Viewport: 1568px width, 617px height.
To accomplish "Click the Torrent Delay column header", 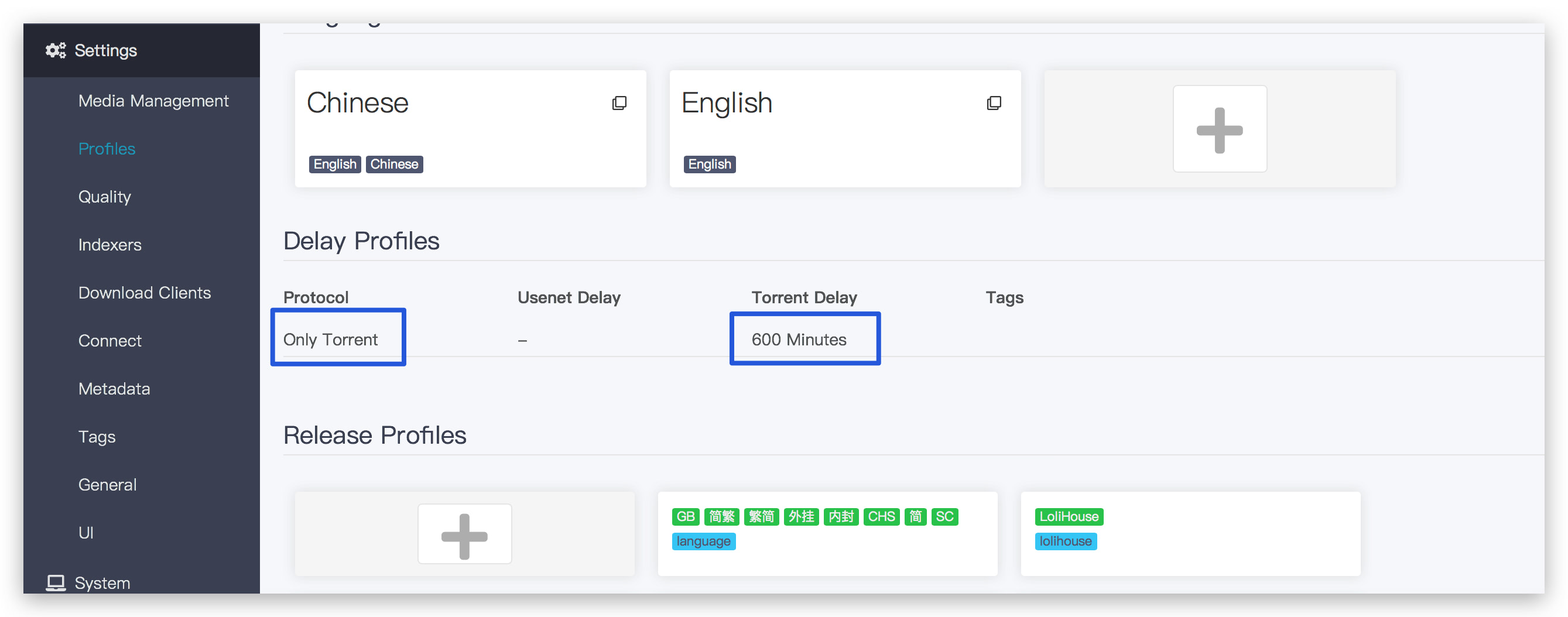I will point(803,297).
